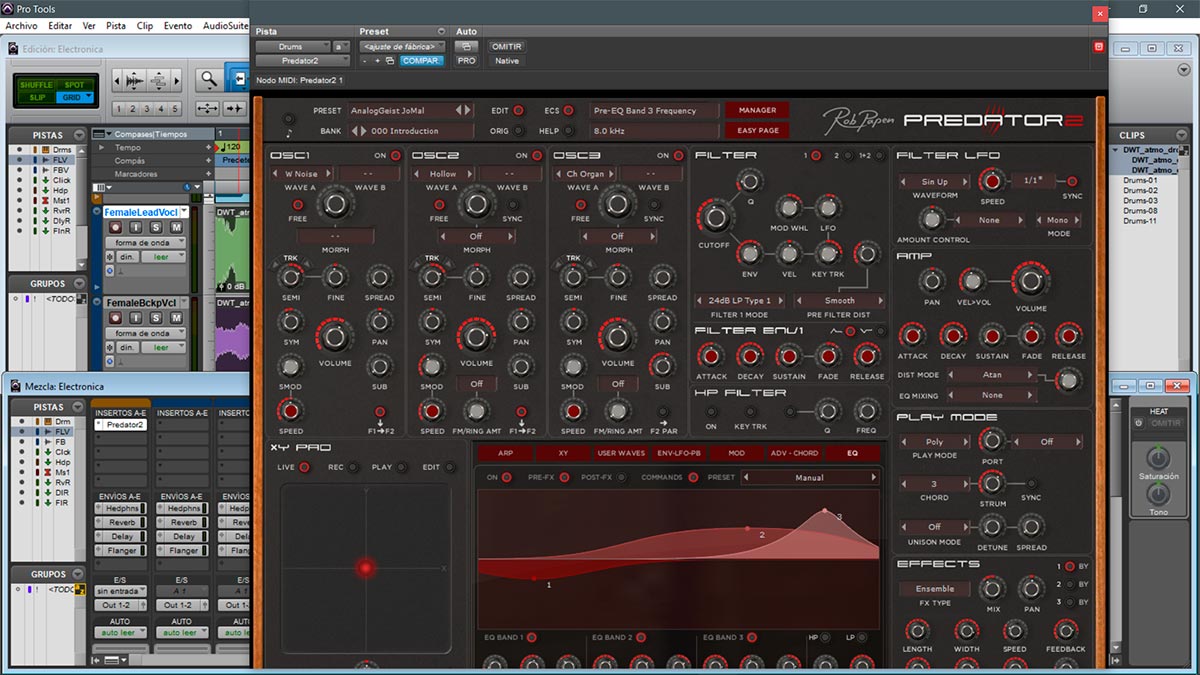The image size is (1200, 675).
Task: Click the Filter LFO Speed knob
Action: pos(991,181)
